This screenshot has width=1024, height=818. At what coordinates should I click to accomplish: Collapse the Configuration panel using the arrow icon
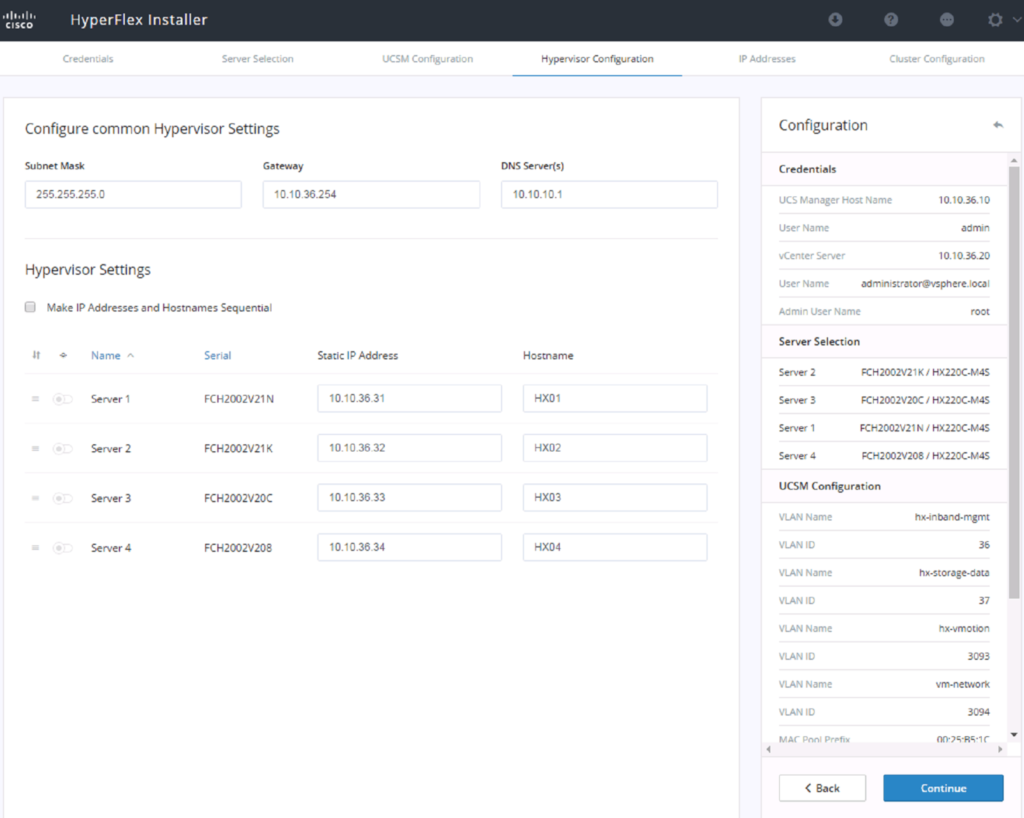click(x=998, y=125)
